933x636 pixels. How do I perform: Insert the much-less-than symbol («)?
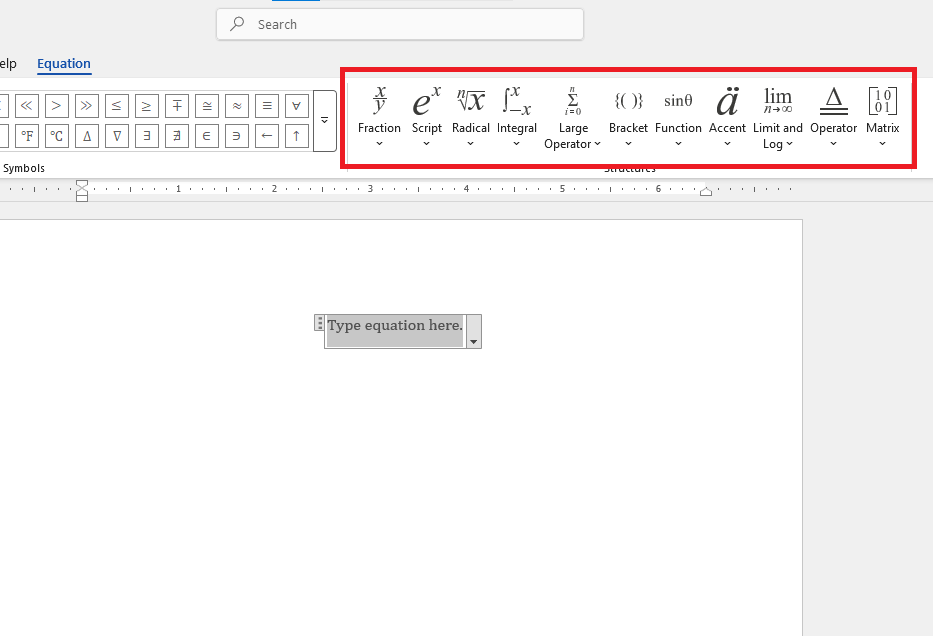point(26,106)
